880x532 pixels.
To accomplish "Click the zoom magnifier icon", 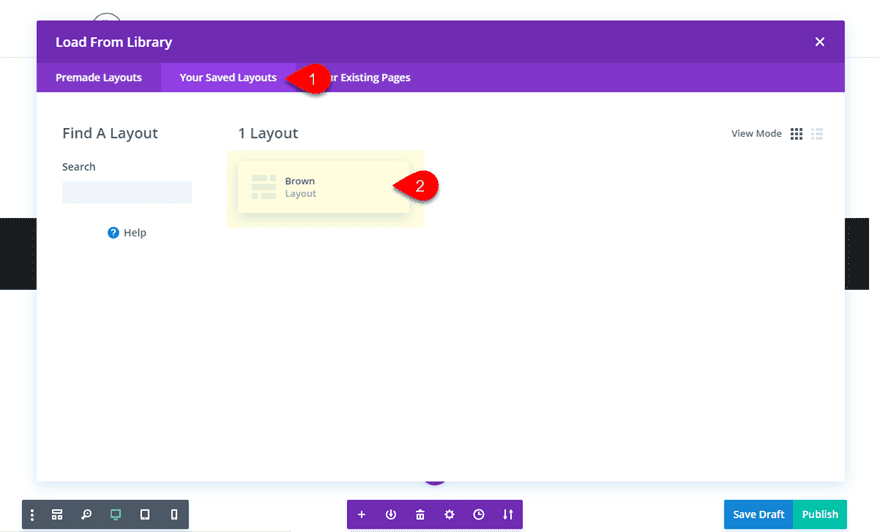I will click(x=86, y=515).
